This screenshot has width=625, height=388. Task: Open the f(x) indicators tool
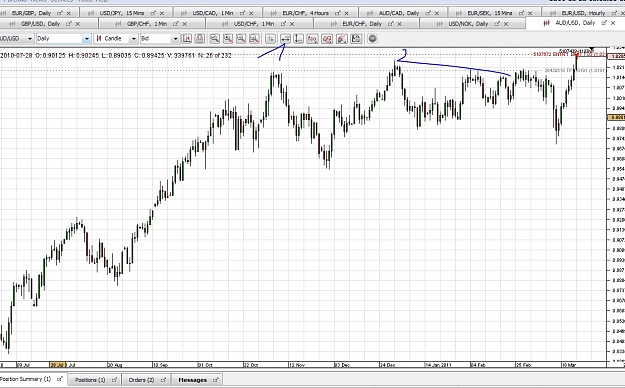click(x=312, y=39)
